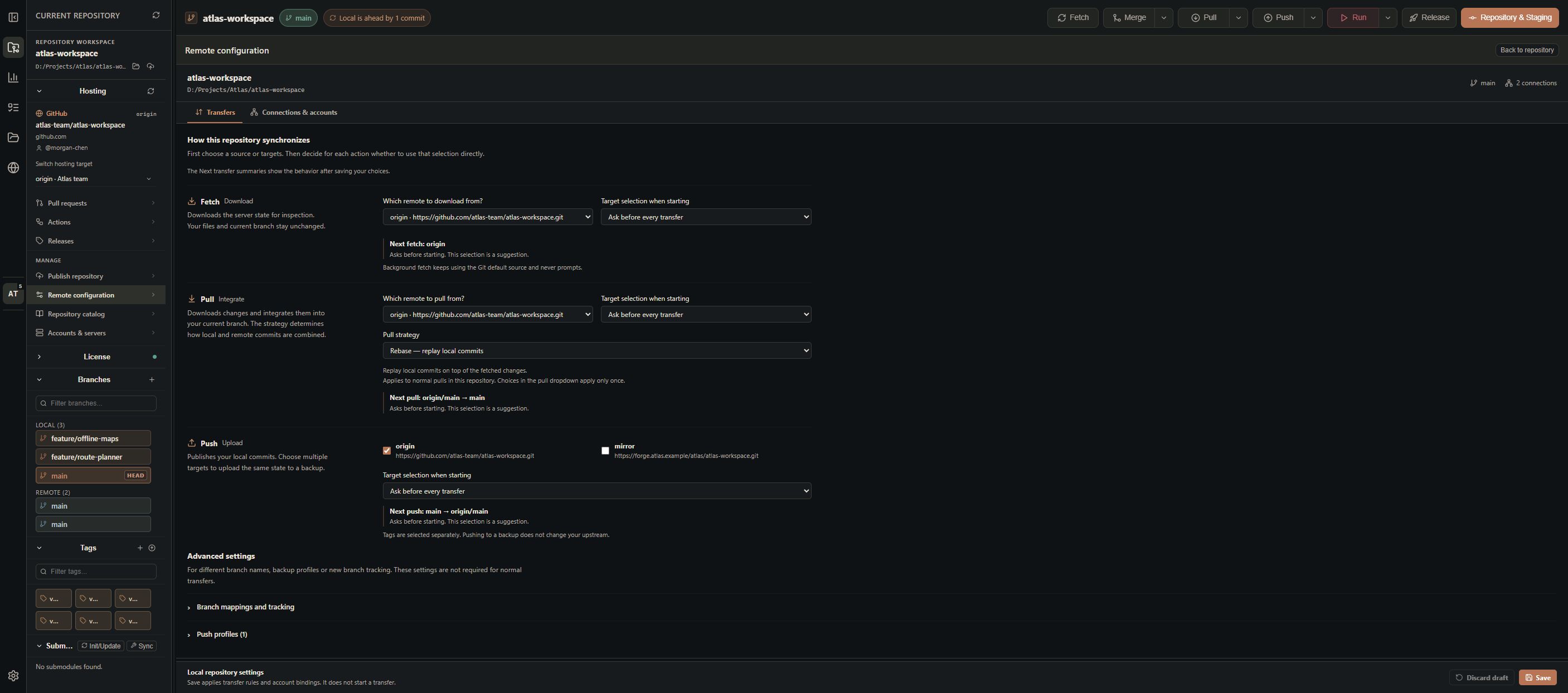Click the atlas-workspace repo icon in header

tap(191, 18)
